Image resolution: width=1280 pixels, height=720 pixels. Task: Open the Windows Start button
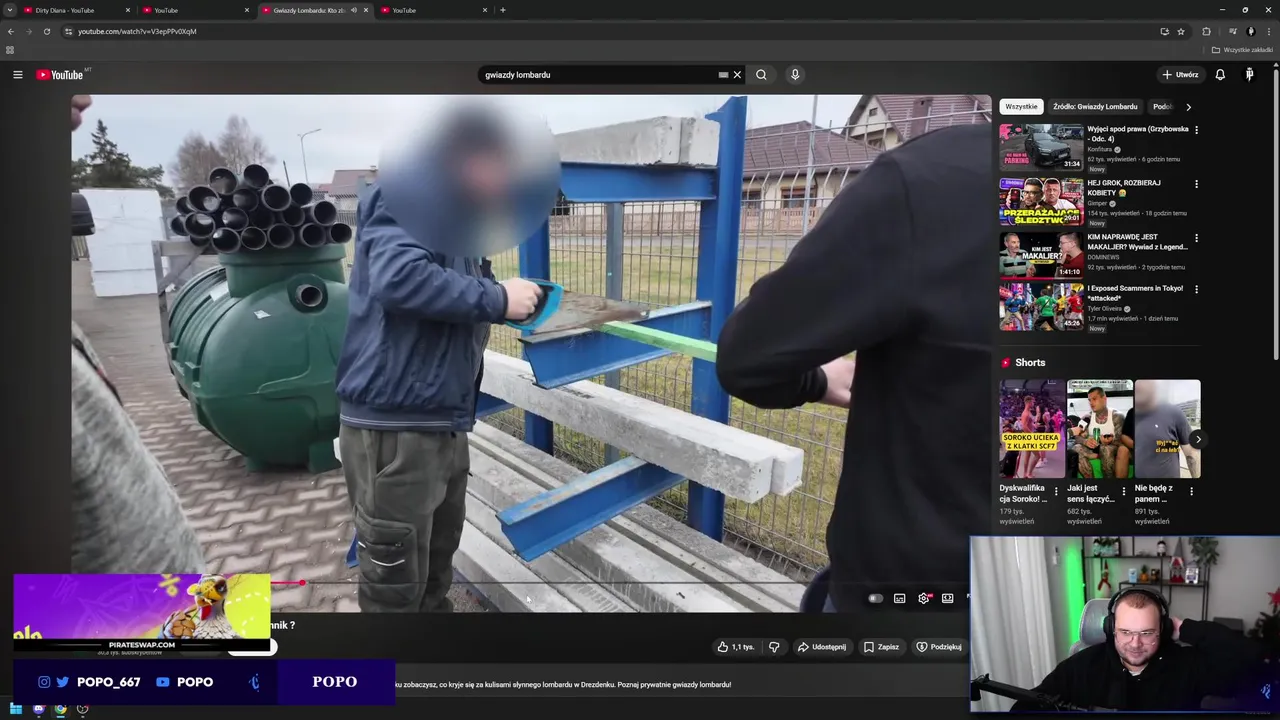(x=15, y=710)
